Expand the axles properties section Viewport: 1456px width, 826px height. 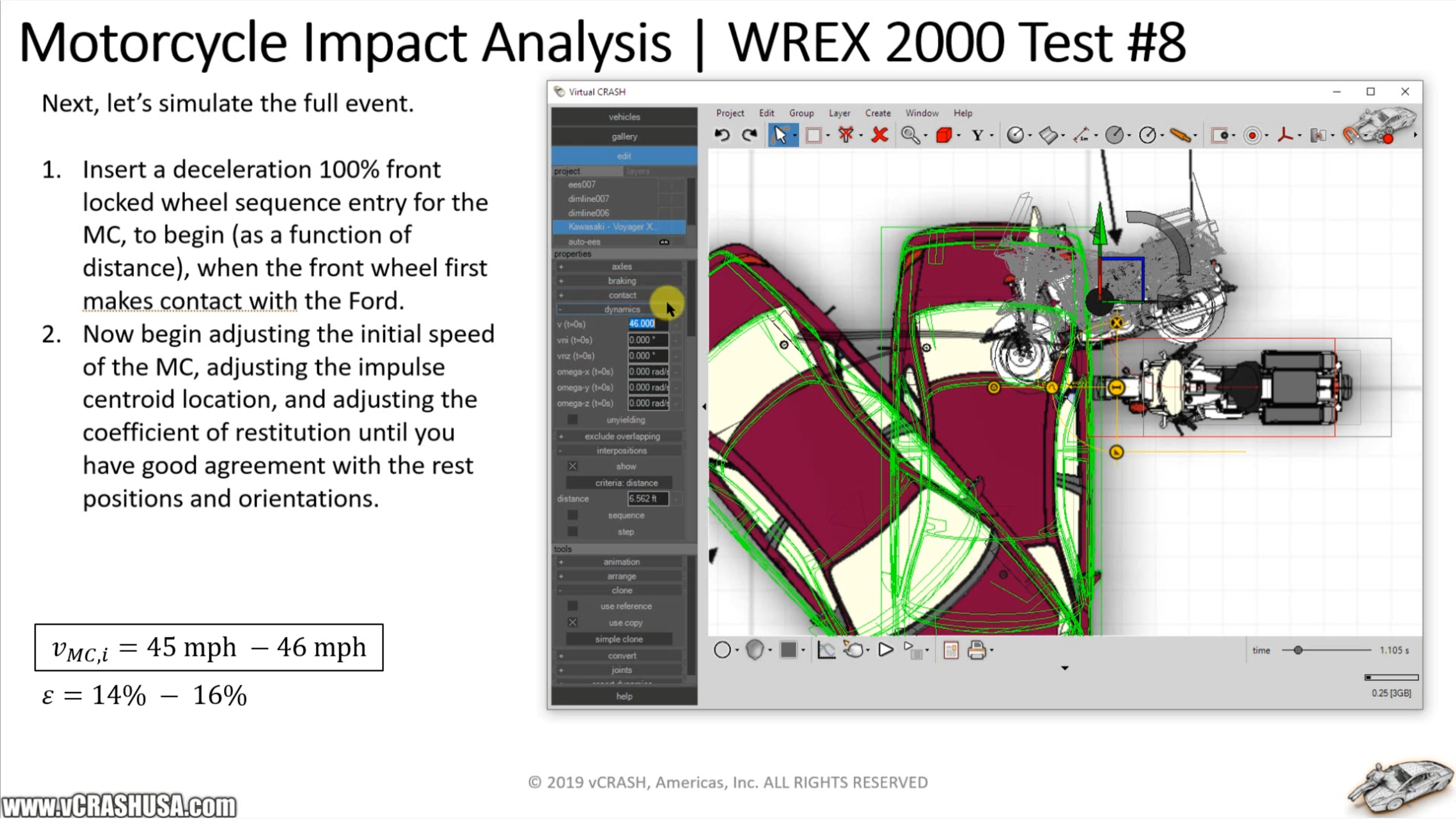coord(621,266)
